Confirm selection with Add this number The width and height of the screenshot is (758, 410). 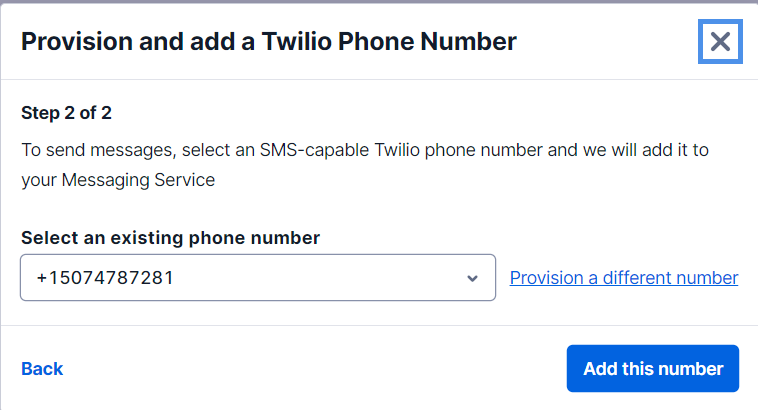652,369
